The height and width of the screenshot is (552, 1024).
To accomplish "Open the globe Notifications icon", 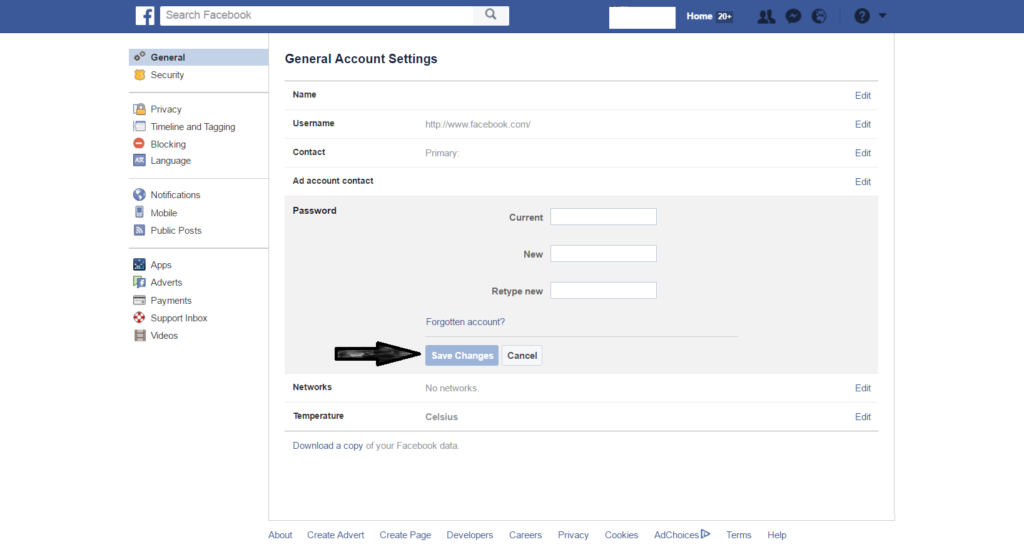I will pos(819,16).
